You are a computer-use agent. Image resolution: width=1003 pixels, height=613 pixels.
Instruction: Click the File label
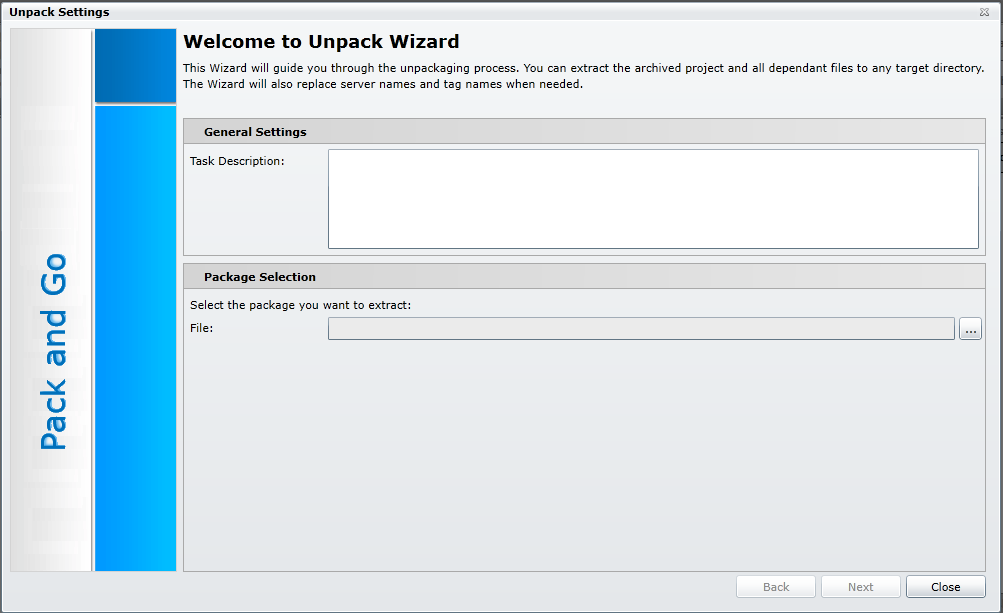click(202, 328)
